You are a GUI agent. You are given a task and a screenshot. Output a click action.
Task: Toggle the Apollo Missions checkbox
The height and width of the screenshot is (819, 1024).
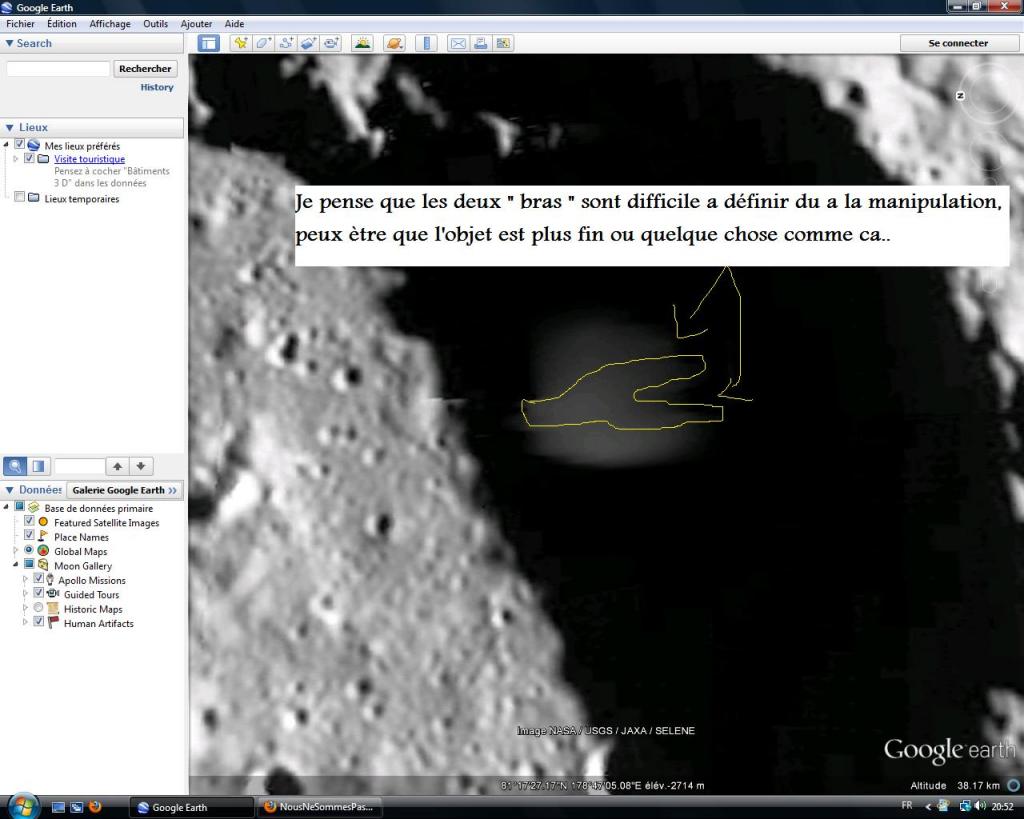point(39,579)
